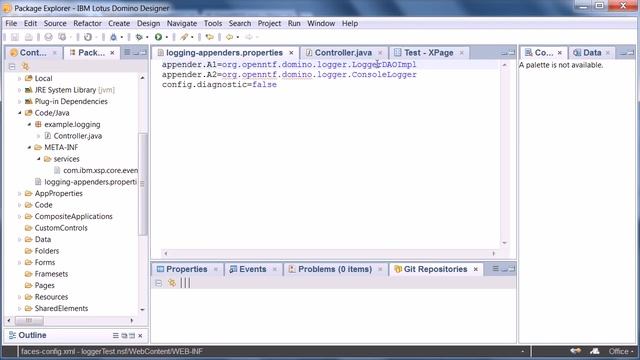Viewport: 640px width, 360px height.
Task: Open the Debug icon dropdown arrow
Action: click(x=122, y=38)
